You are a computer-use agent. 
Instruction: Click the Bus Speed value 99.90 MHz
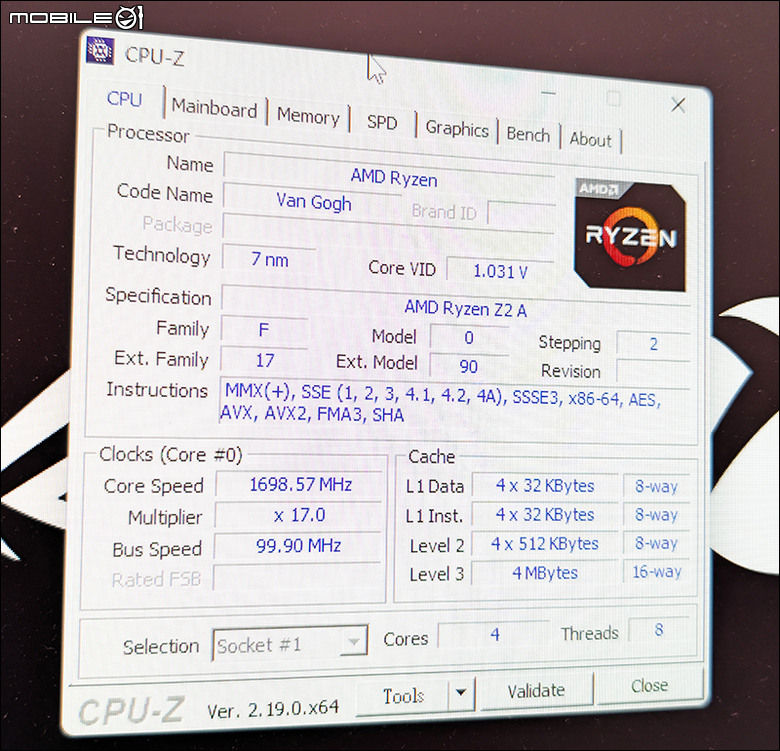tap(298, 546)
